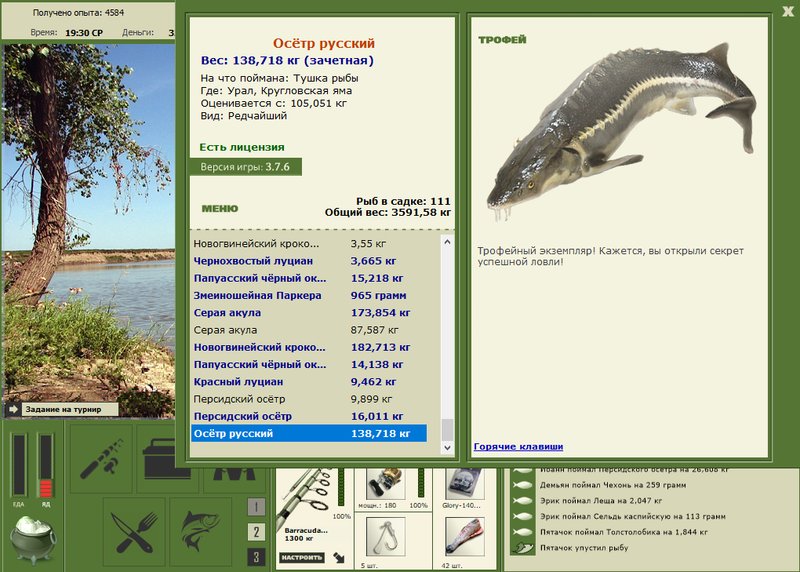Click the Версия игры: 3.7.6 label

tap(245, 167)
